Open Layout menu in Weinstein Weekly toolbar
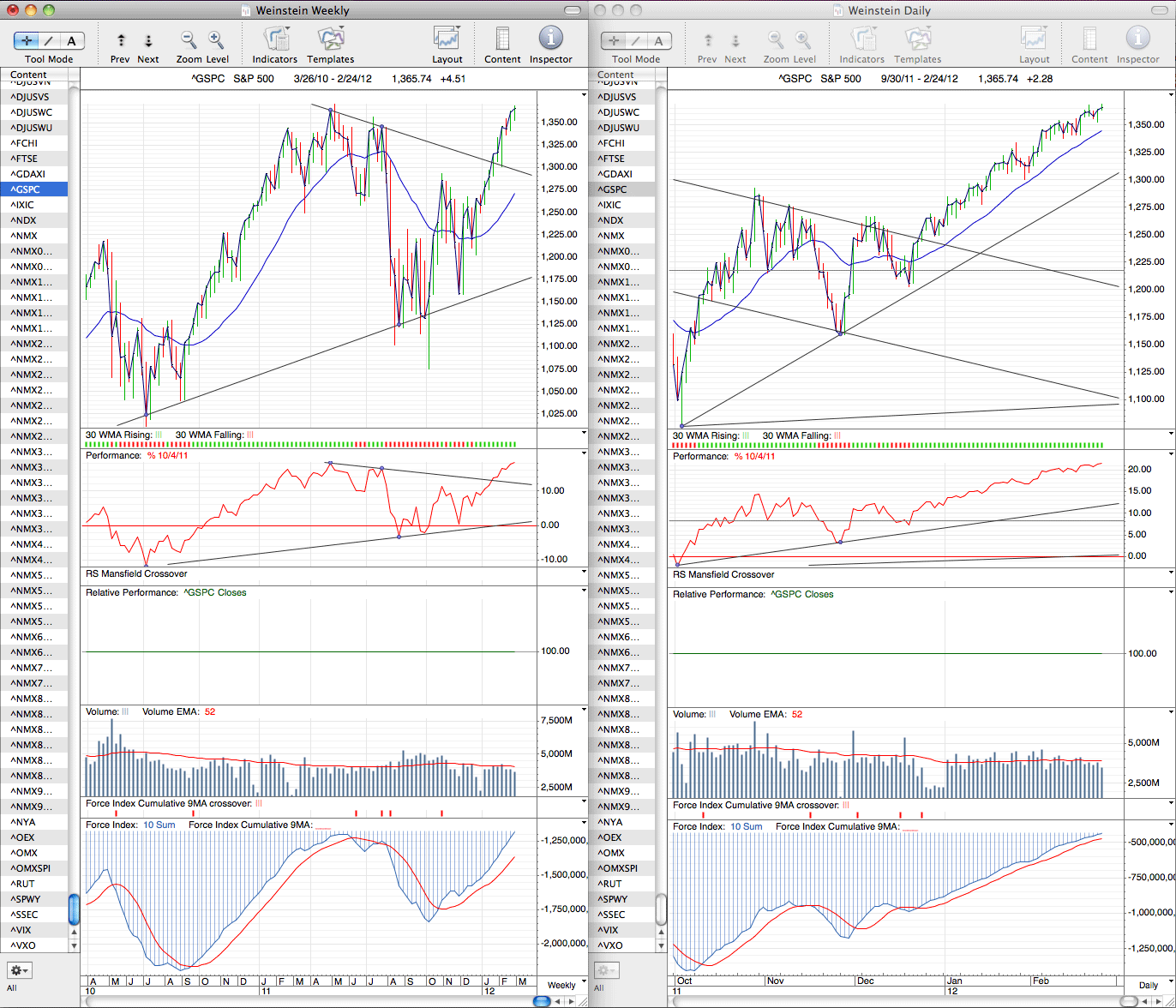The height and width of the screenshot is (1008, 1176). (447, 39)
